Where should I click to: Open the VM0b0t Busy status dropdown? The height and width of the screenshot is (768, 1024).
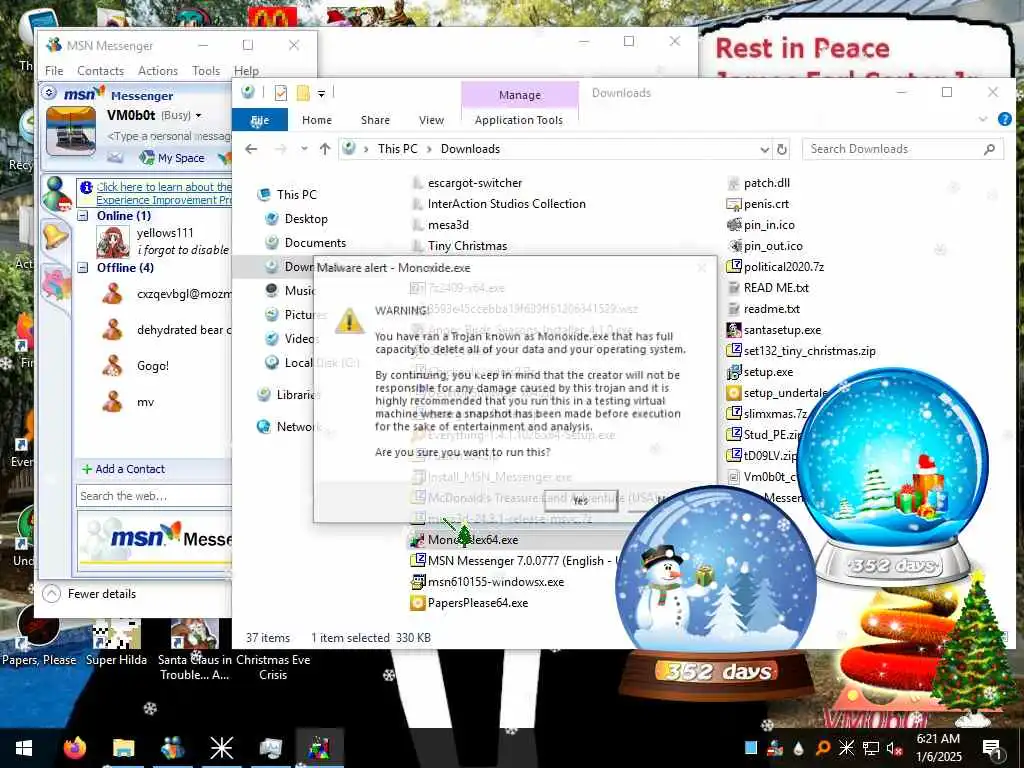198,116
